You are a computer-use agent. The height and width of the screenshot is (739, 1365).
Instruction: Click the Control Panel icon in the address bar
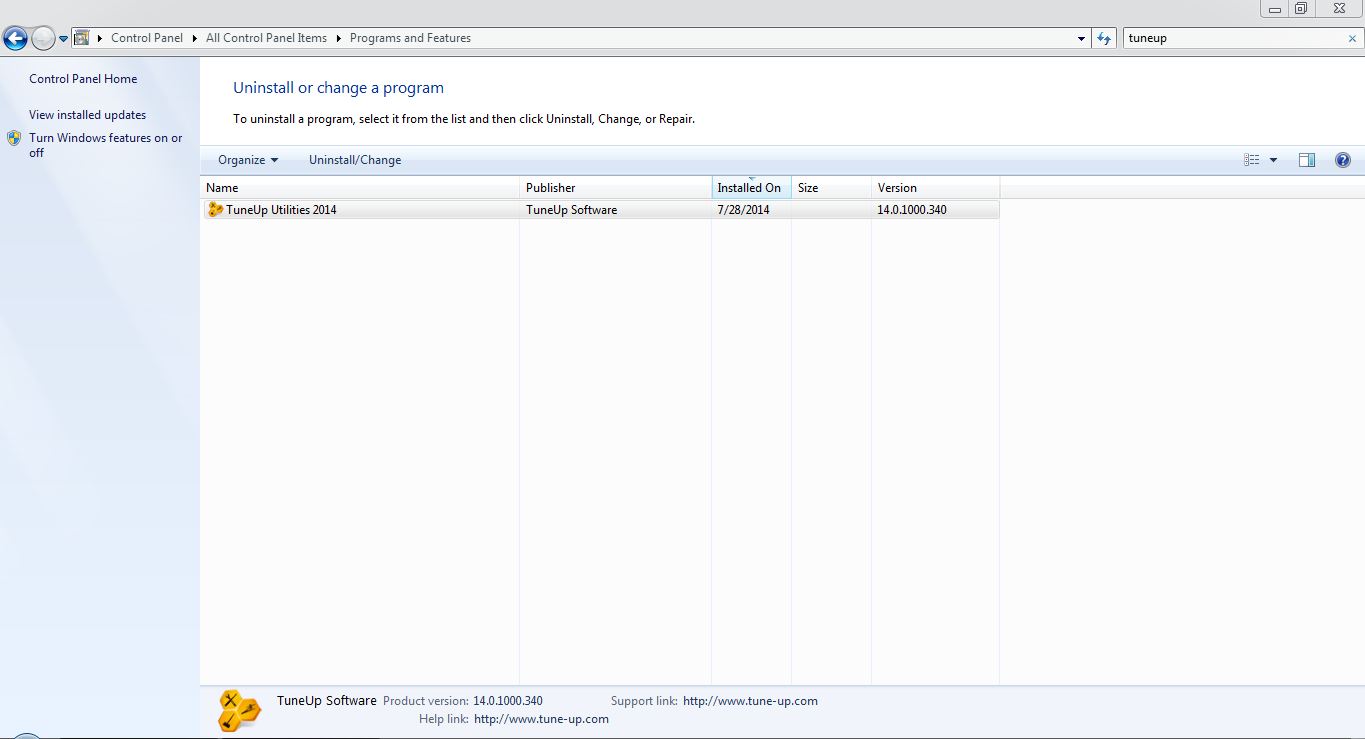click(82, 38)
